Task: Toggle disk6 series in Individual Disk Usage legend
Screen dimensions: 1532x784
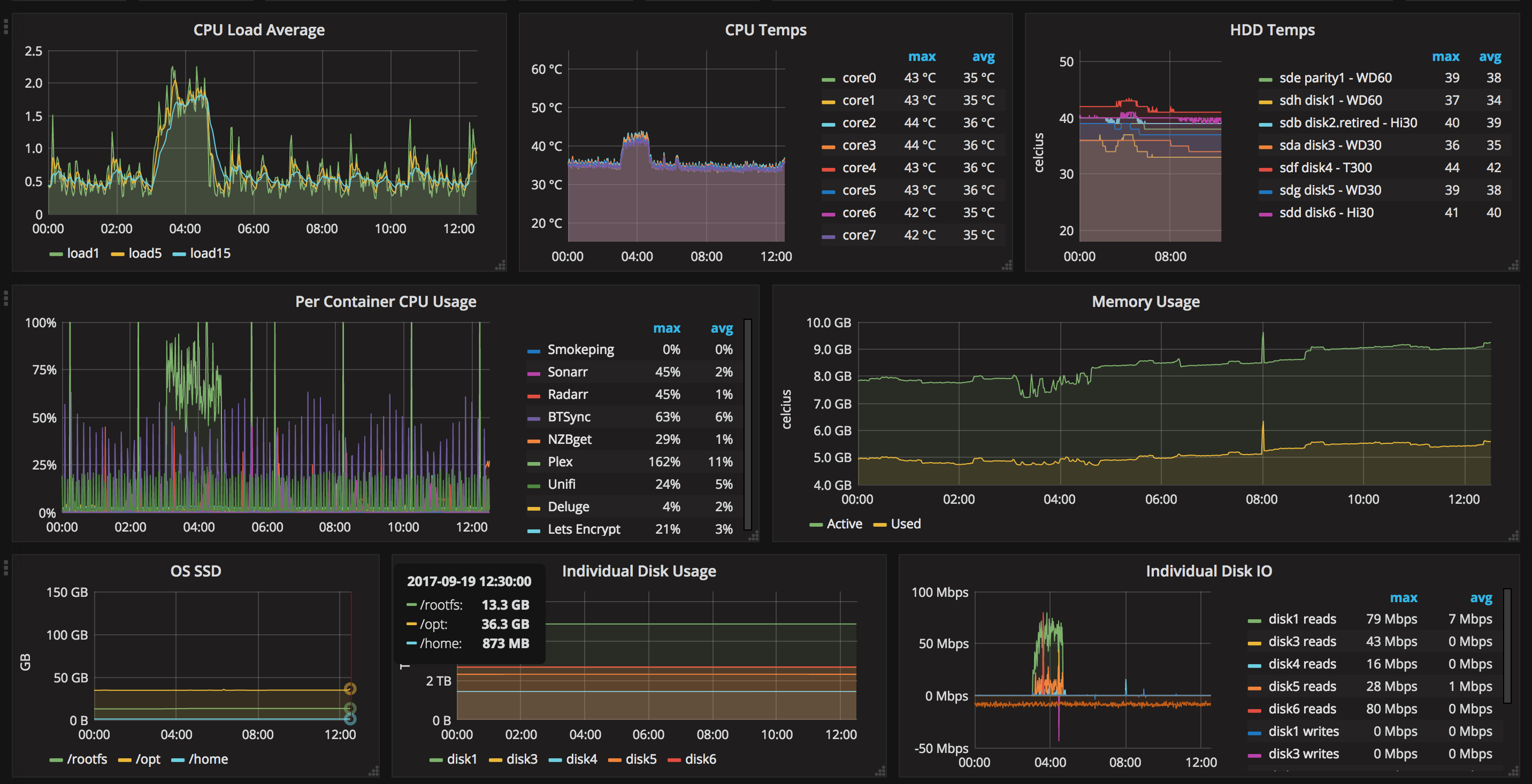Action: (x=700, y=759)
